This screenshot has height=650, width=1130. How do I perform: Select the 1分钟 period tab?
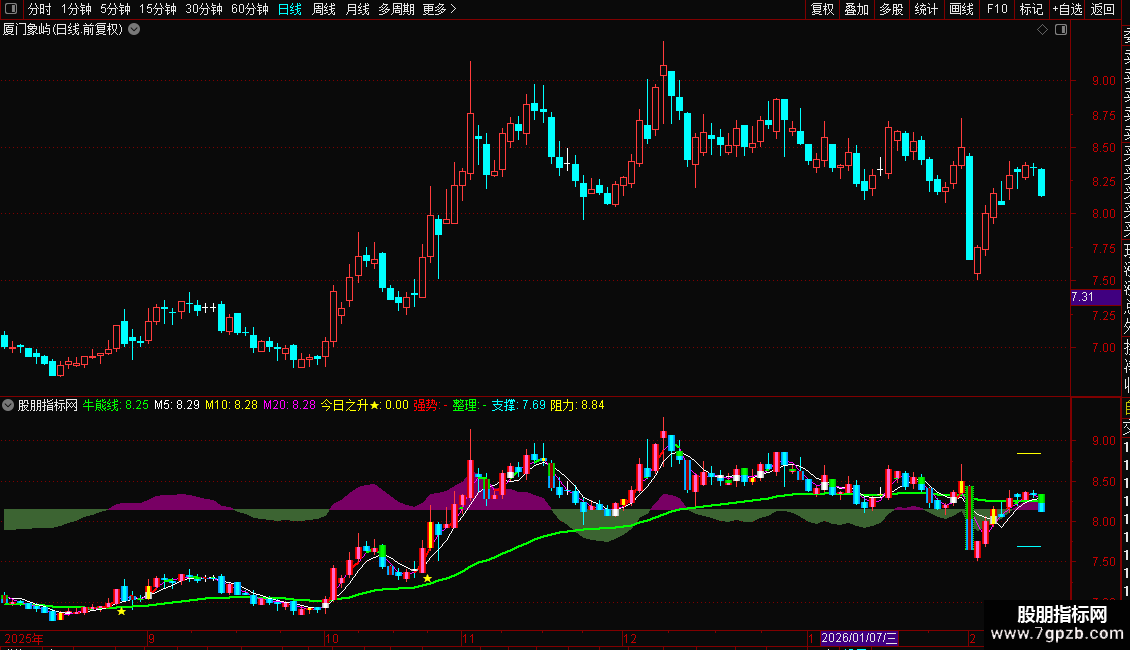[x=76, y=9]
